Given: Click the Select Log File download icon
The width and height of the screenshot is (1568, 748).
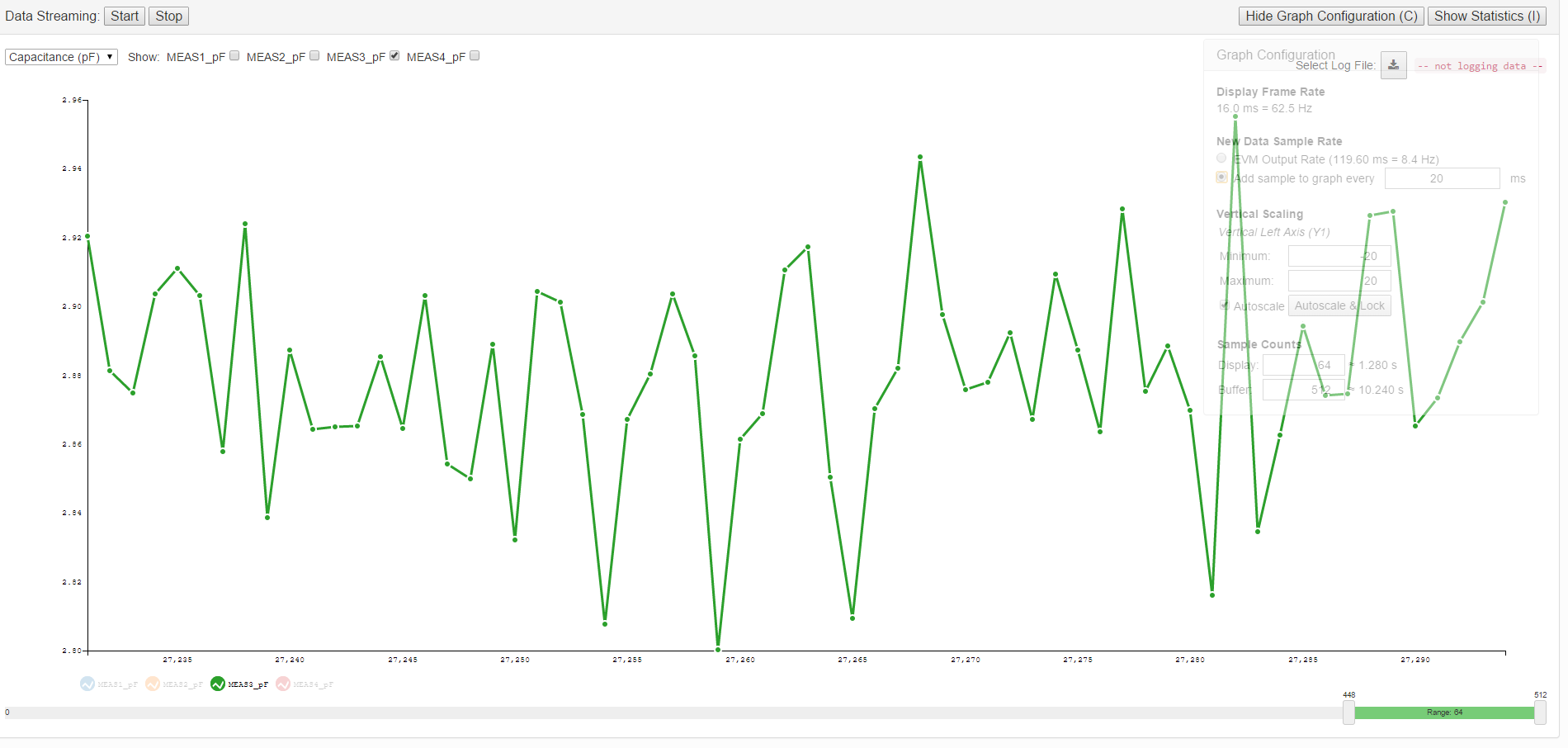Looking at the screenshot, I should [x=1394, y=65].
